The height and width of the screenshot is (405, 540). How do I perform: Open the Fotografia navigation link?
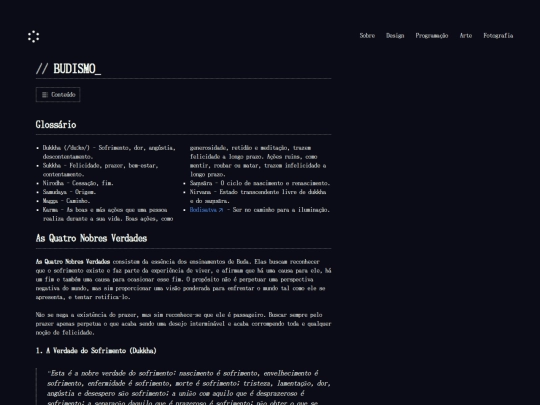[x=498, y=35]
